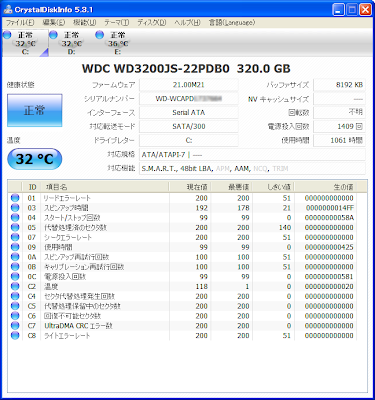Click raw value 000000000020 for temperature
This screenshot has width=375, height=400.
click(x=329, y=286)
